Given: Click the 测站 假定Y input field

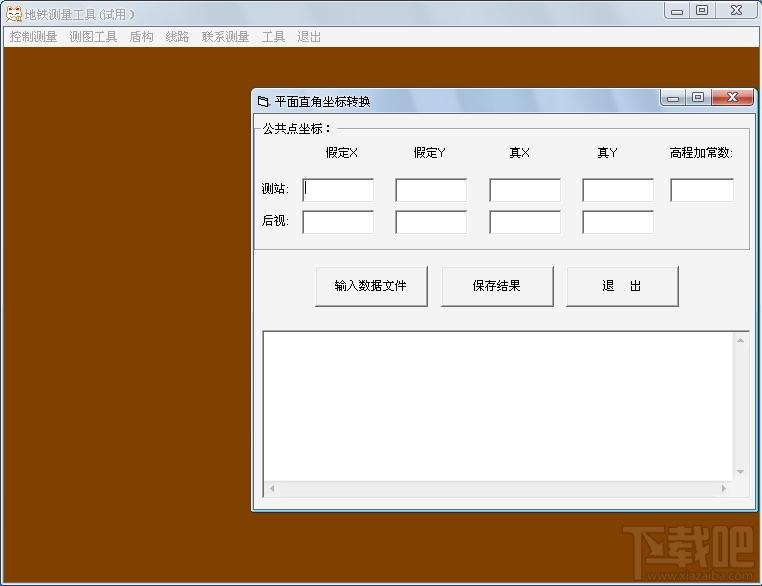Looking at the screenshot, I should [432, 190].
